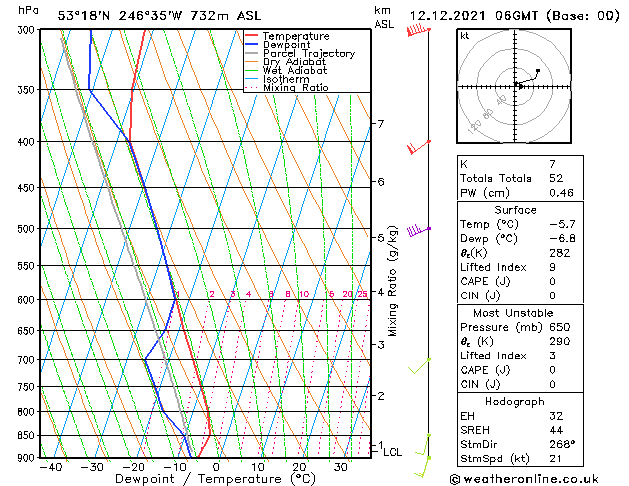Click the Most Unstable Lifted Index value 3
Screen dimensions: 629x486
coord(552,356)
